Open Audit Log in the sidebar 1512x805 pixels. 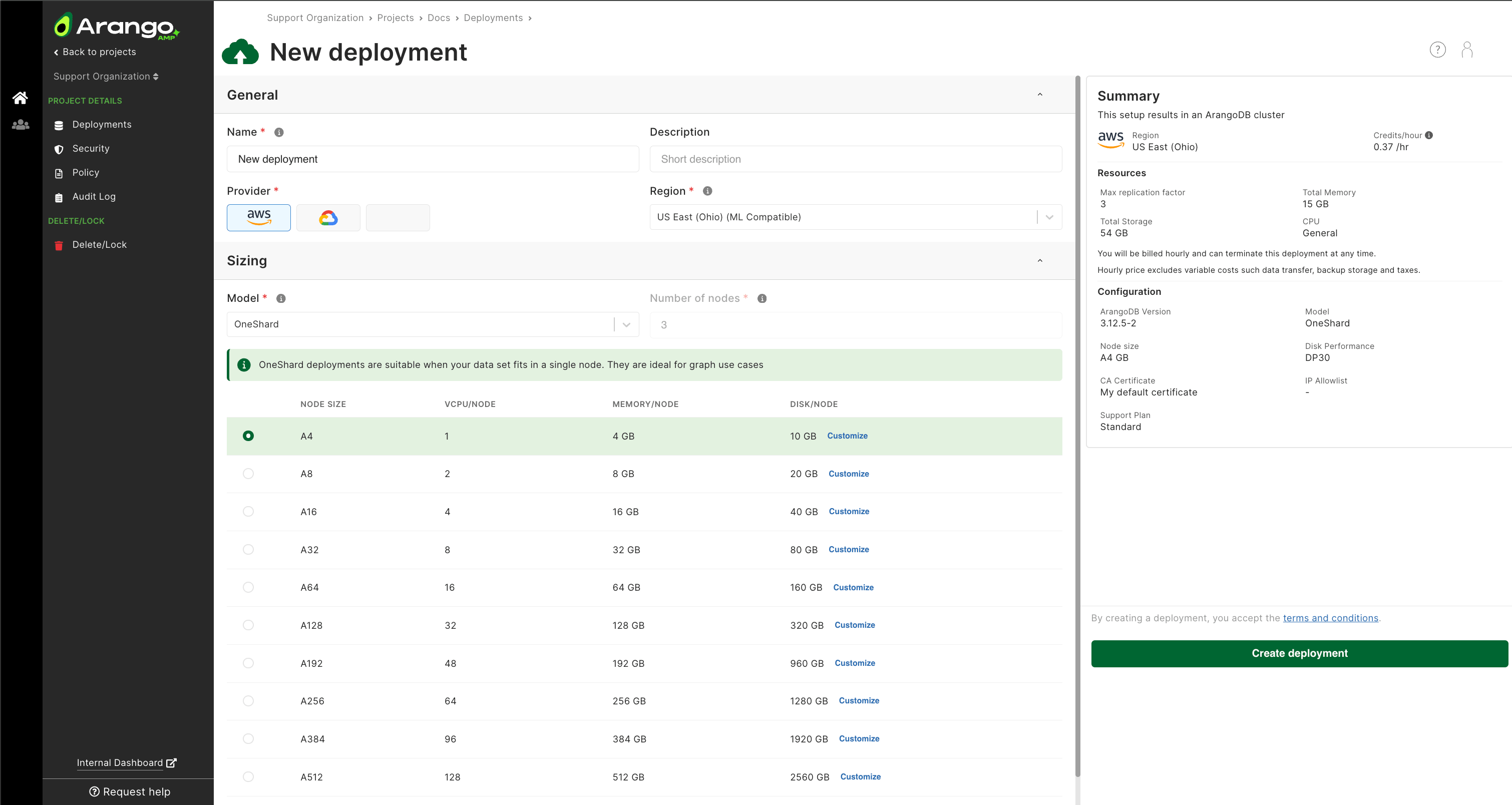point(94,197)
